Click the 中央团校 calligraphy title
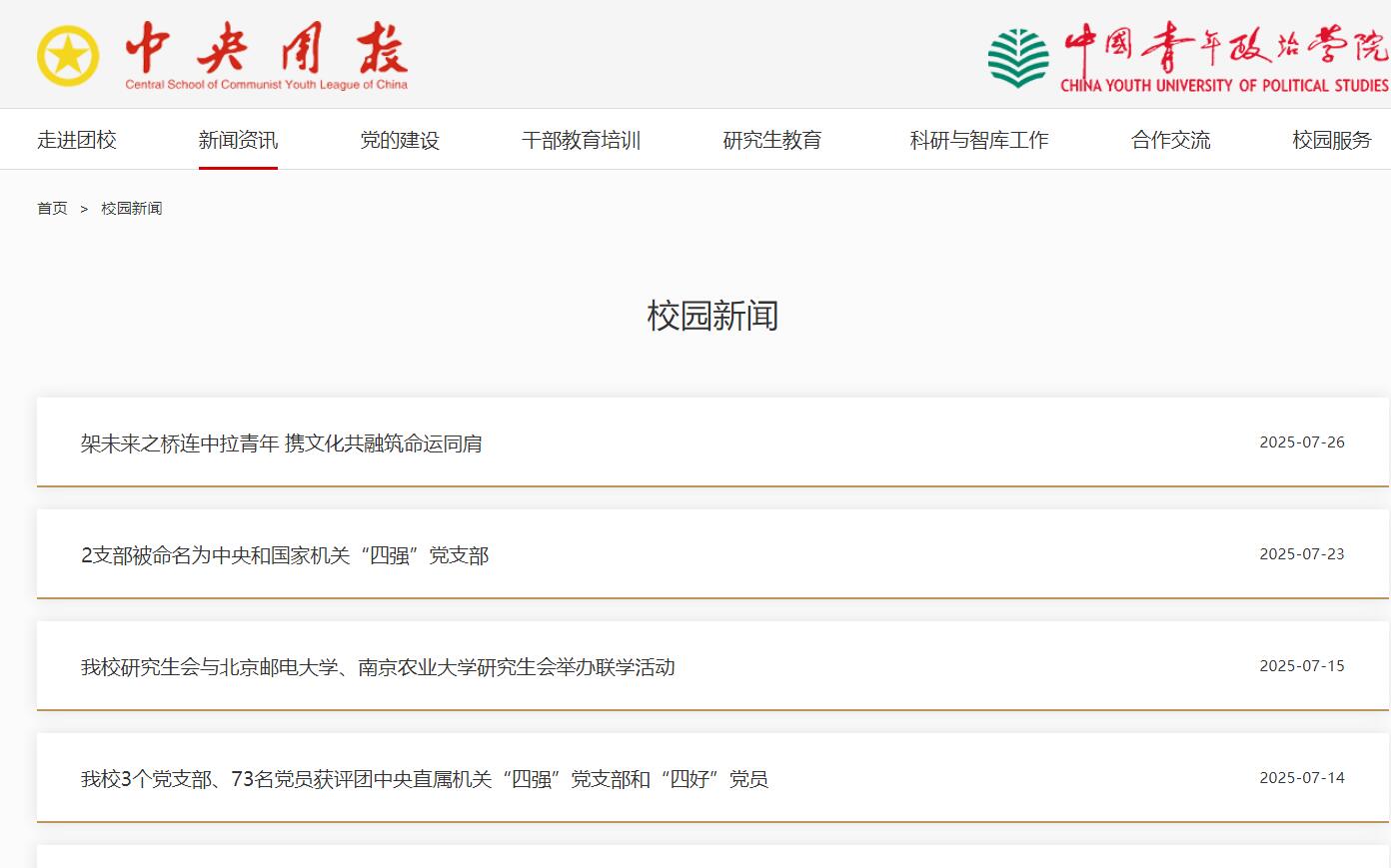The image size is (1391, 868). 266,48
